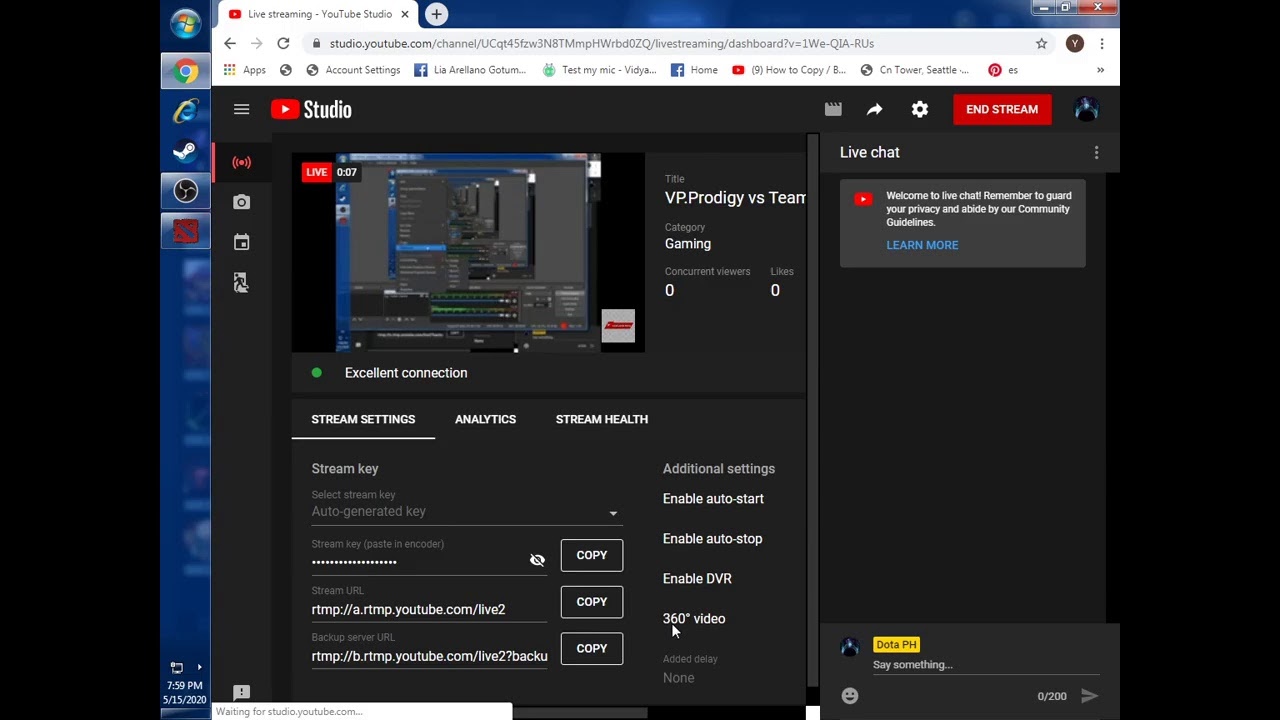Click the Excellent connection status text
The height and width of the screenshot is (720, 1280).
(406, 373)
